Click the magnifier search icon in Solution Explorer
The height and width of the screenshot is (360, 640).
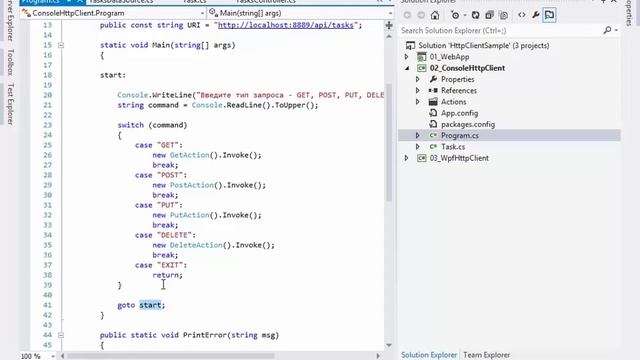coord(607,30)
